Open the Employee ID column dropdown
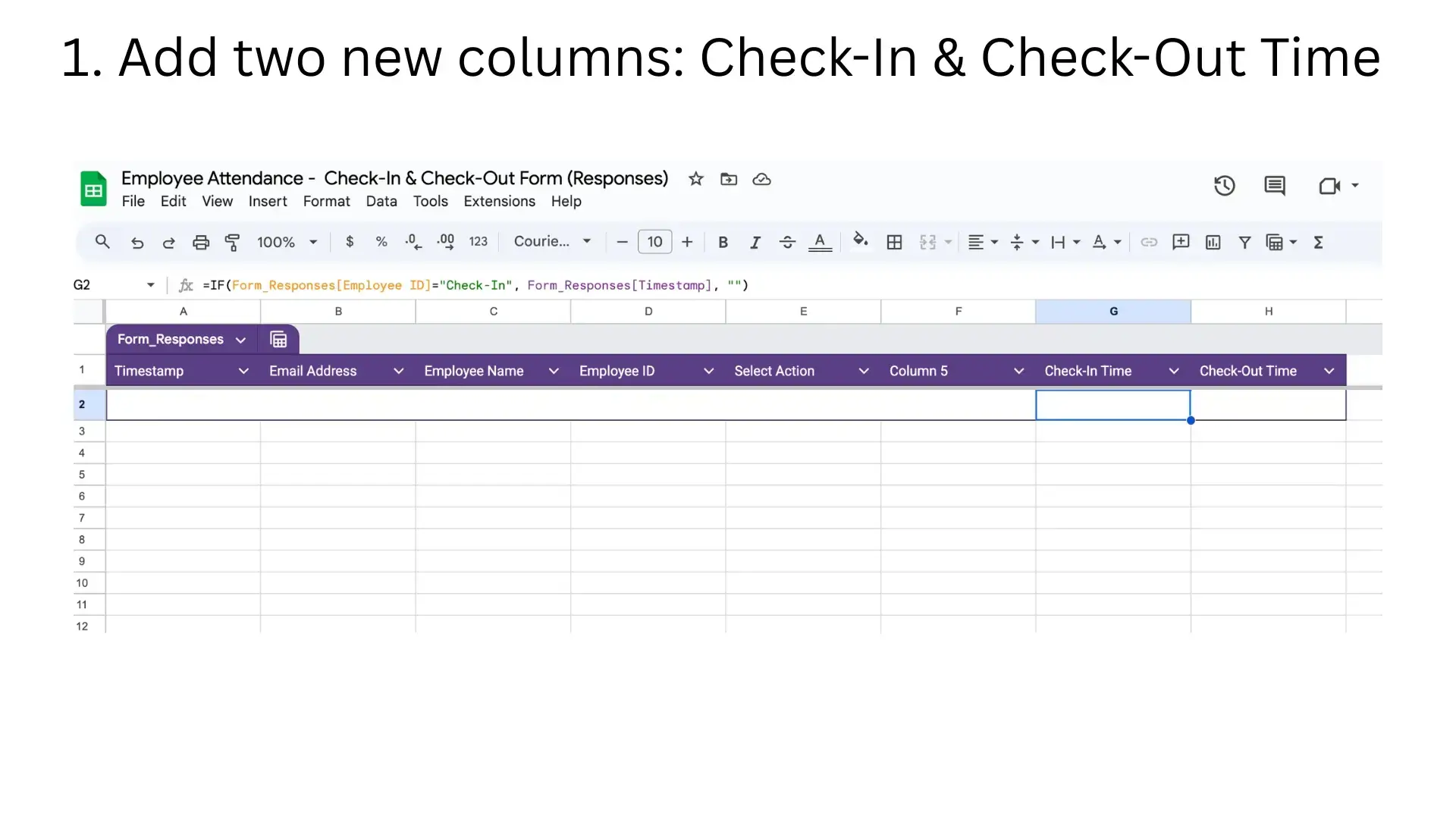Viewport: 1456px width, 819px height. point(709,371)
